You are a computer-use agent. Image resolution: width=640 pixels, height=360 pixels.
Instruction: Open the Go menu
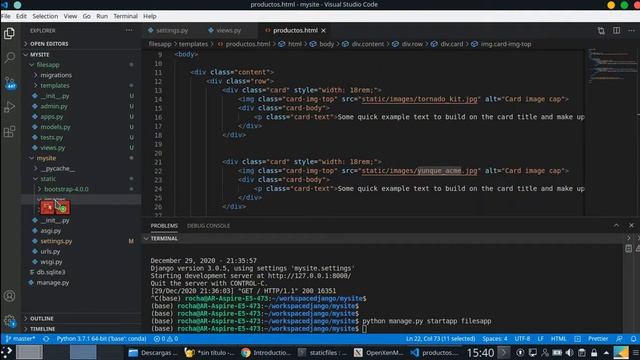pos(87,16)
